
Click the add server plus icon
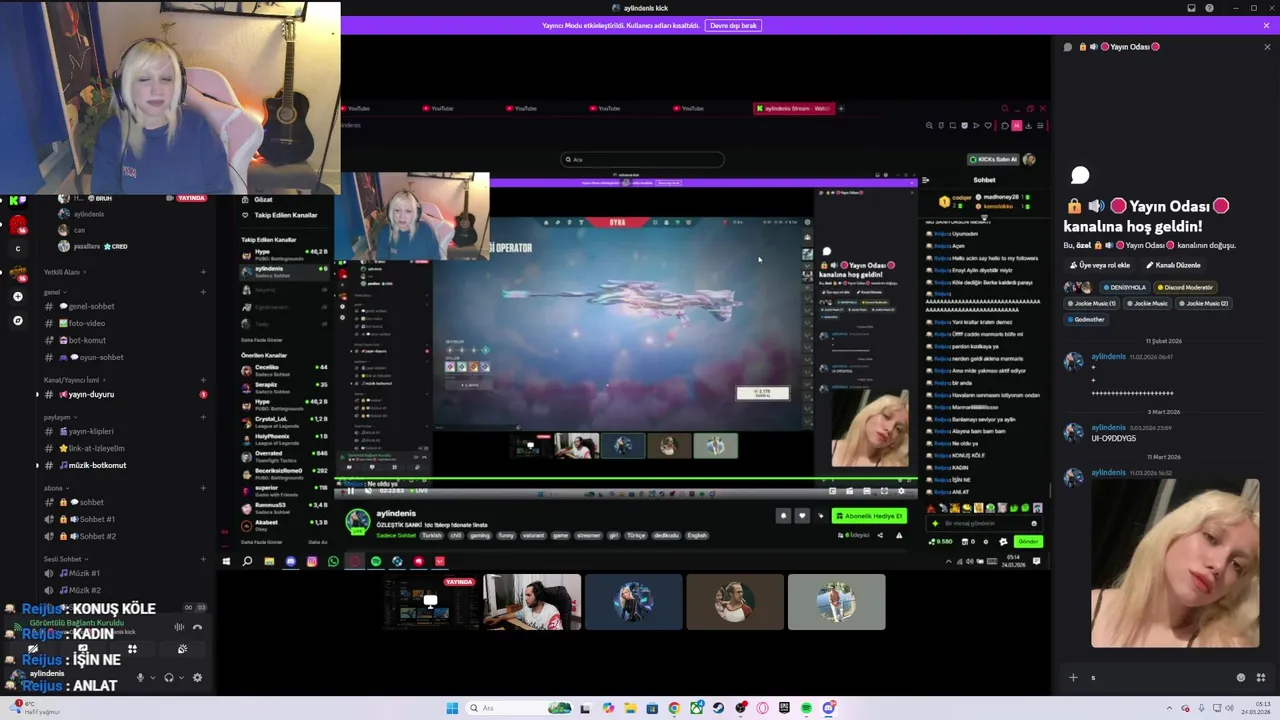[x=17, y=297]
